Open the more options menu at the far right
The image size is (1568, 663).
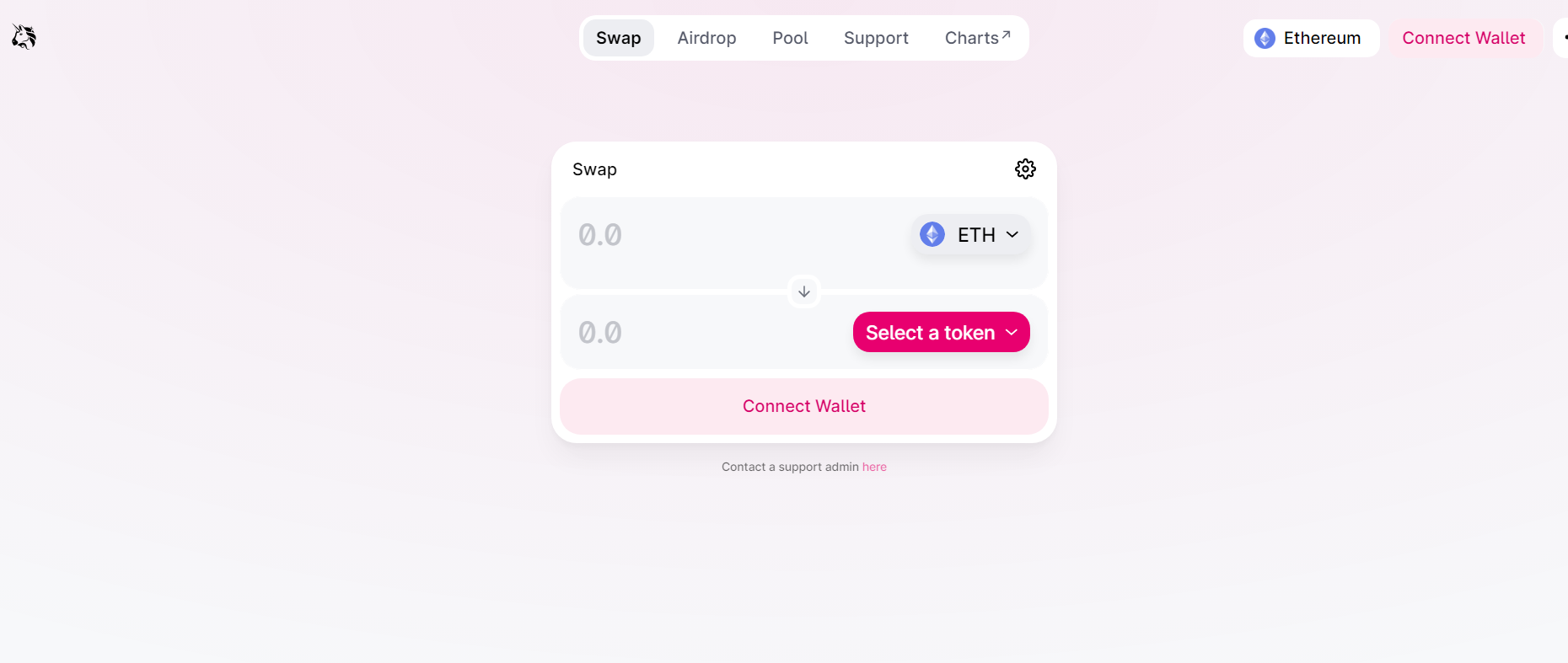pyautogui.click(x=1562, y=38)
